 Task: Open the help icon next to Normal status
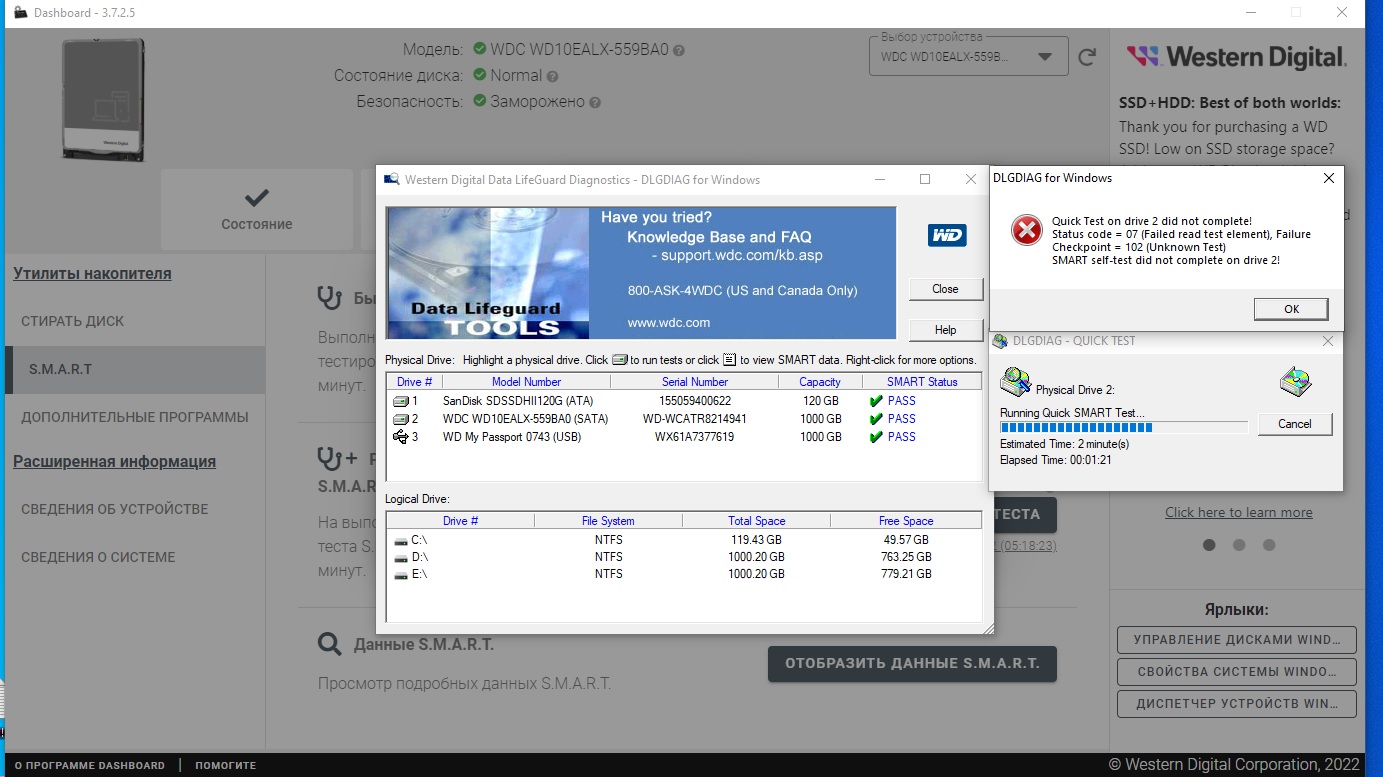coord(552,76)
